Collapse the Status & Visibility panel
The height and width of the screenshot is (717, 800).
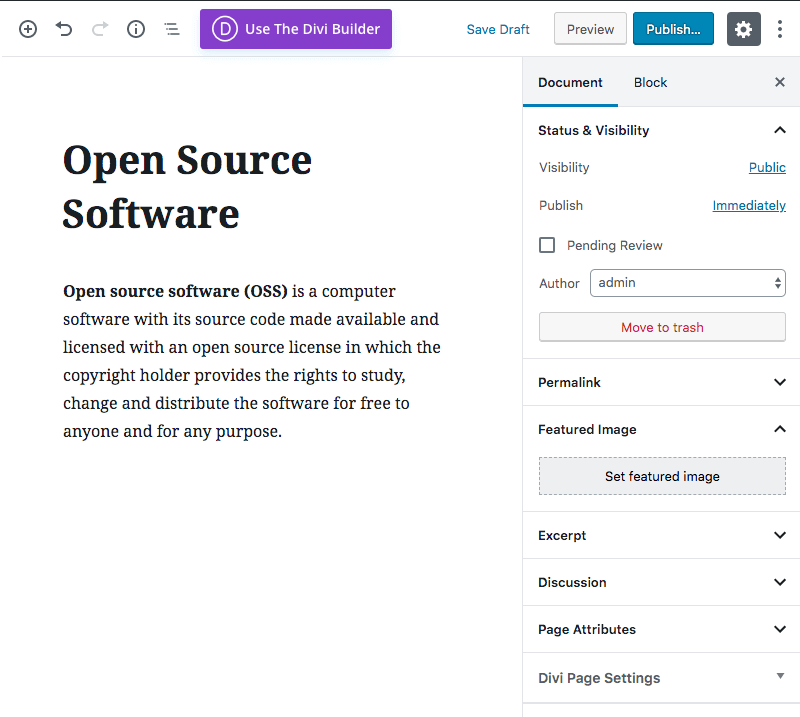[779, 130]
